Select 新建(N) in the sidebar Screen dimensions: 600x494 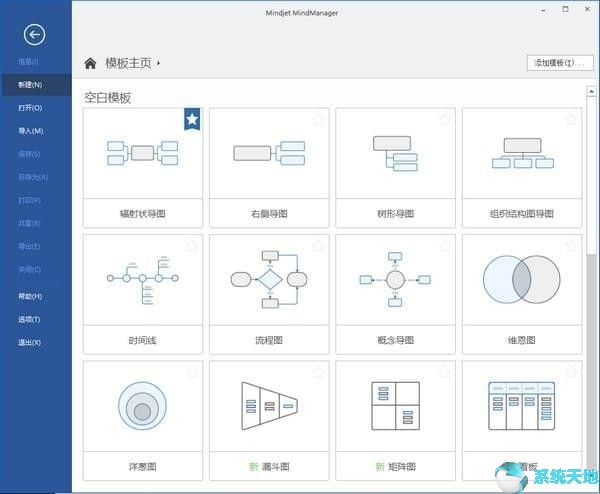click(x=36, y=85)
